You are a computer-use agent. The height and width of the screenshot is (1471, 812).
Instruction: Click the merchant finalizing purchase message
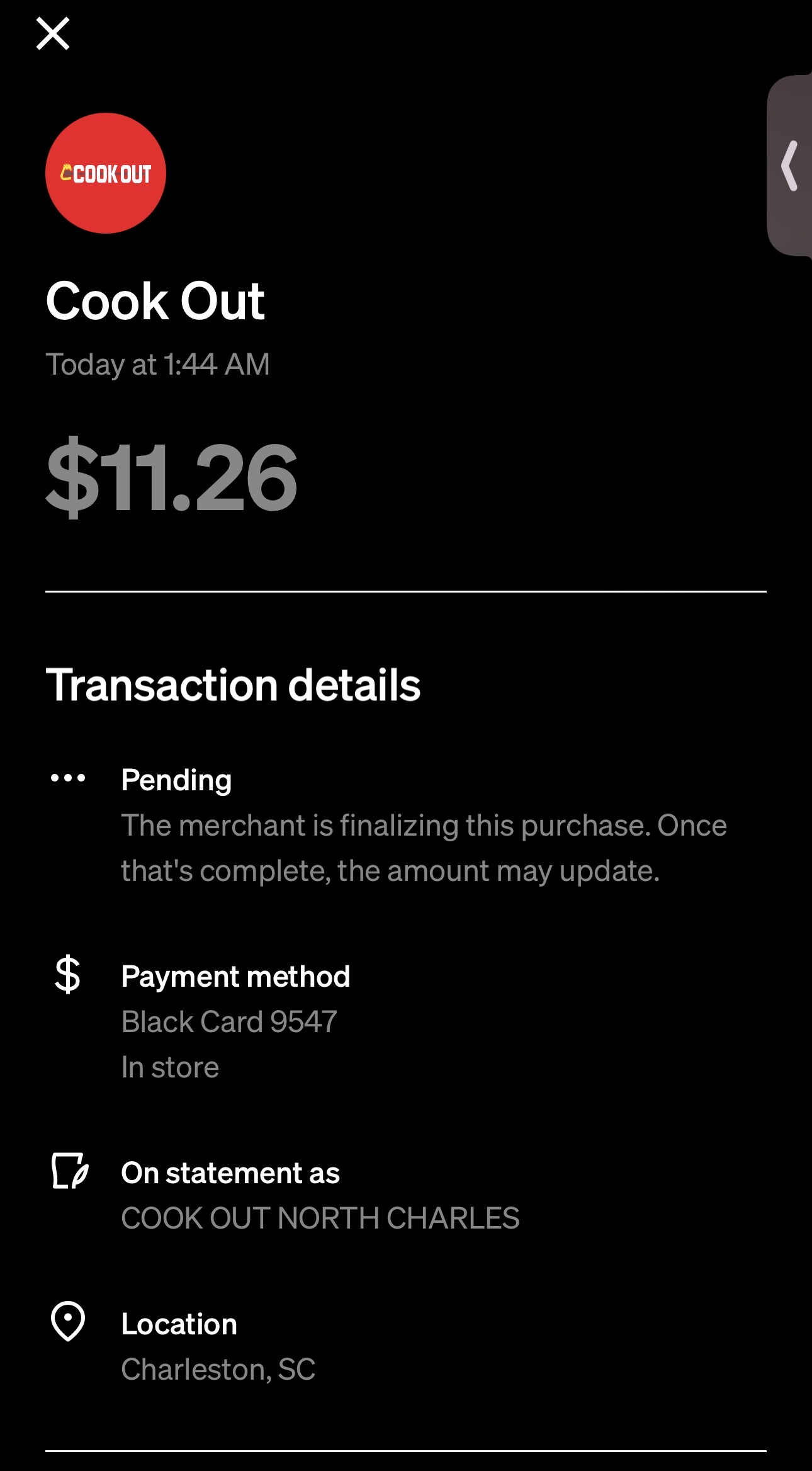point(424,848)
